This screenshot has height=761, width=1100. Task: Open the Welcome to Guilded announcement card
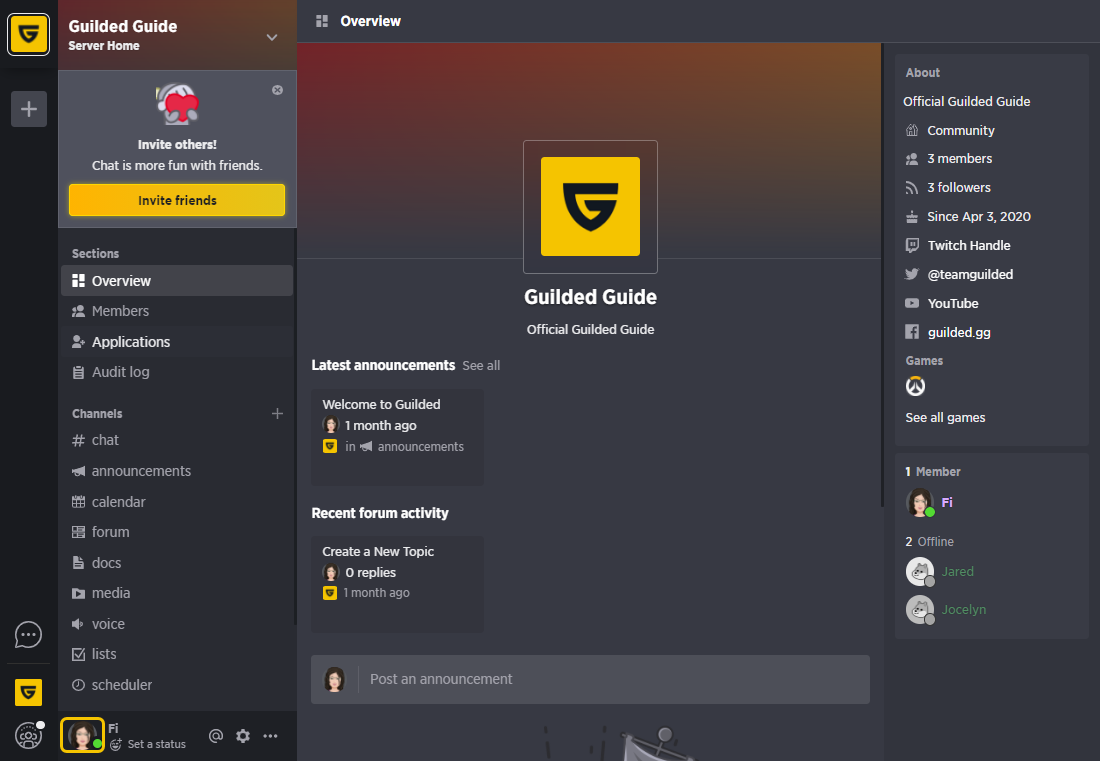pos(397,438)
